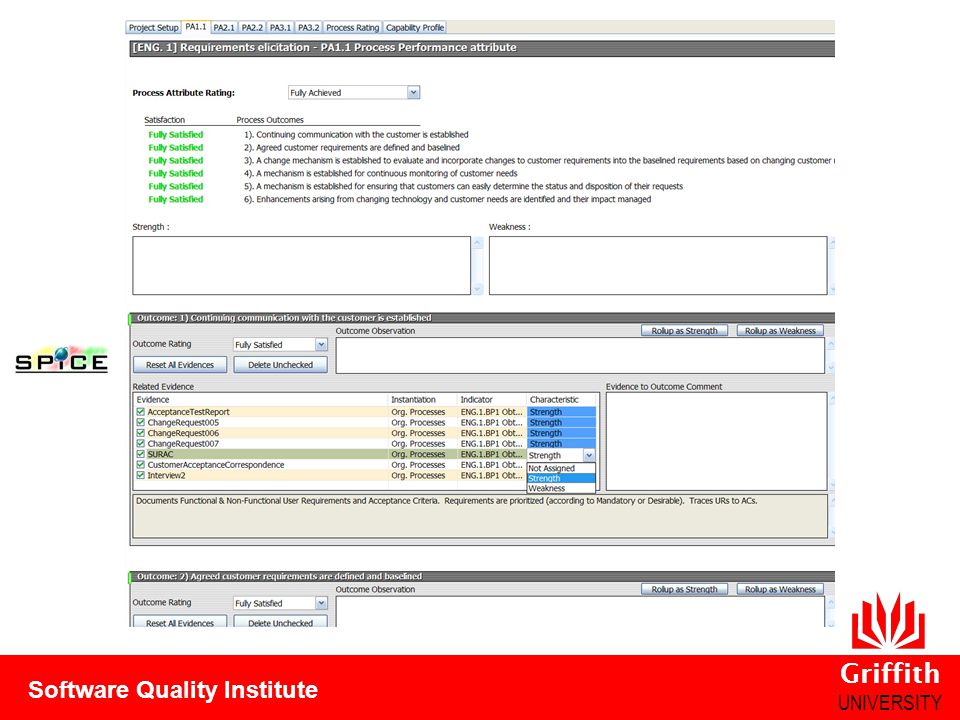Open the PA1.1 tab
Image resolution: width=960 pixels, height=720 pixels.
point(196,27)
